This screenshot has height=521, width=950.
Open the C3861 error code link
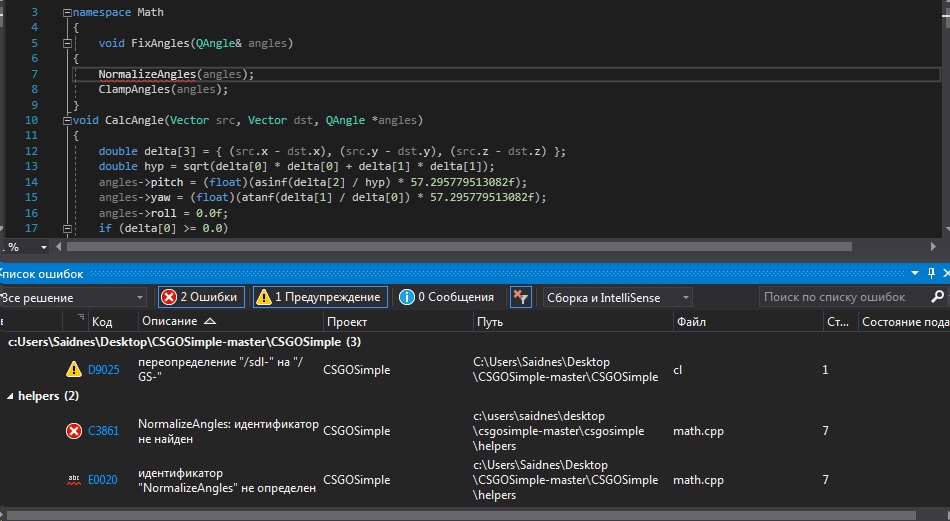click(x=104, y=431)
